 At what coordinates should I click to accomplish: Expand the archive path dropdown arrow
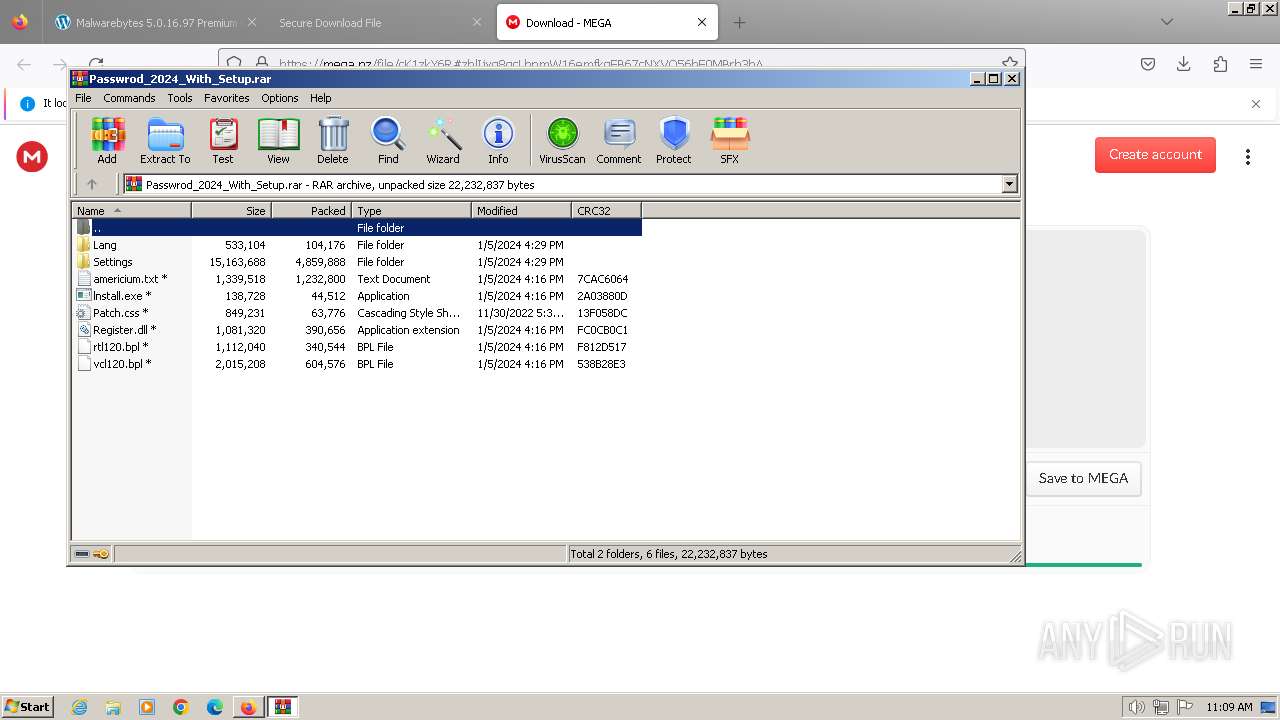pyautogui.click(x=1009, y=184)
